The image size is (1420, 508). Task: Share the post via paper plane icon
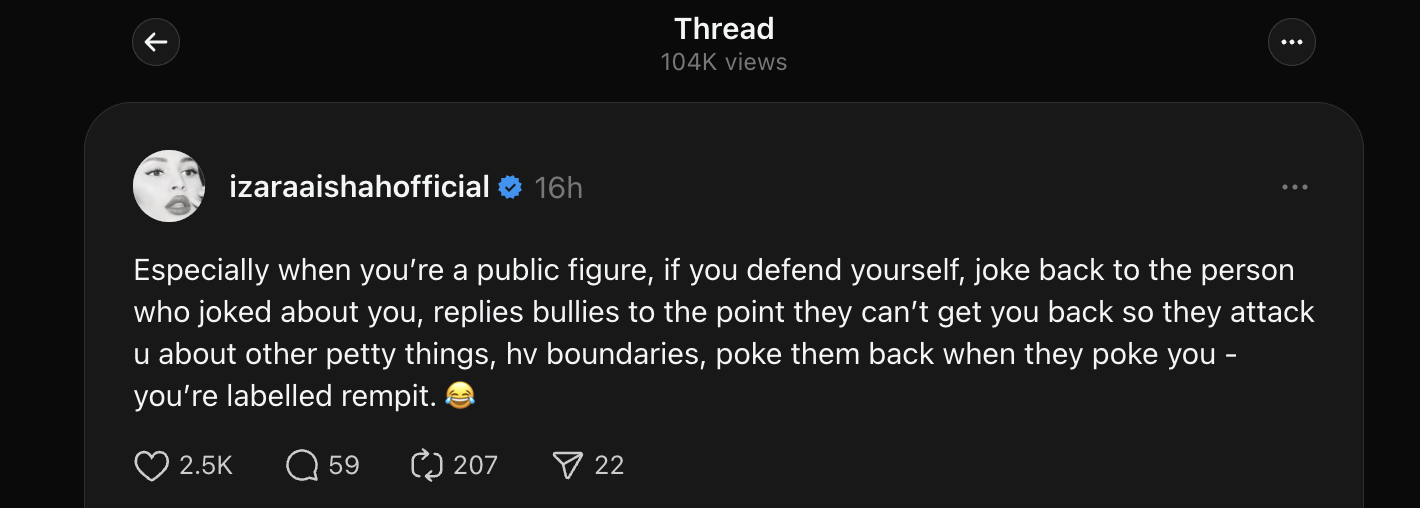click(567, 465)
